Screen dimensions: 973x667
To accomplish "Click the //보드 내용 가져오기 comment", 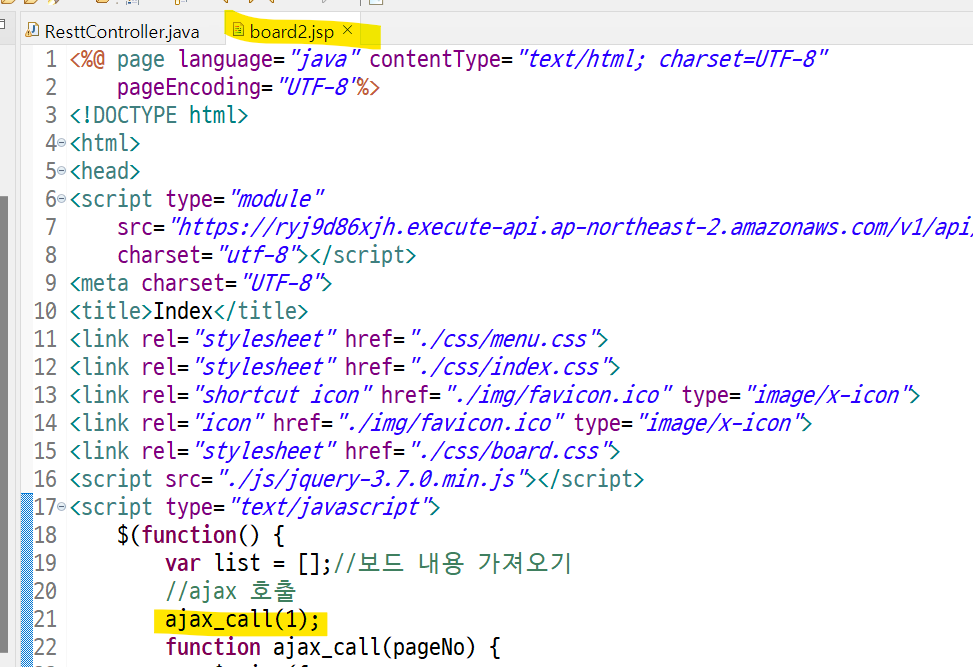I will (x=451, y=563).
